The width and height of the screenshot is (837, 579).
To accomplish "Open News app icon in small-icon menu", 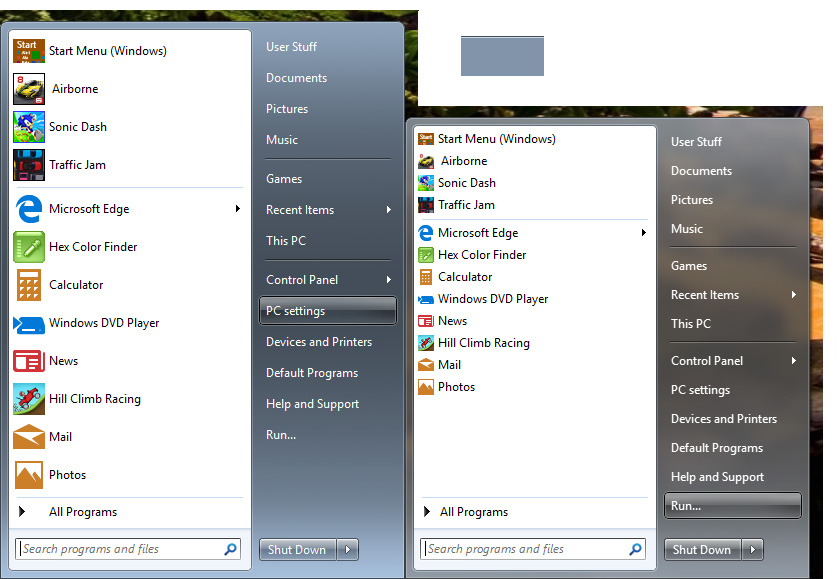I will click(x=426, y=321).
